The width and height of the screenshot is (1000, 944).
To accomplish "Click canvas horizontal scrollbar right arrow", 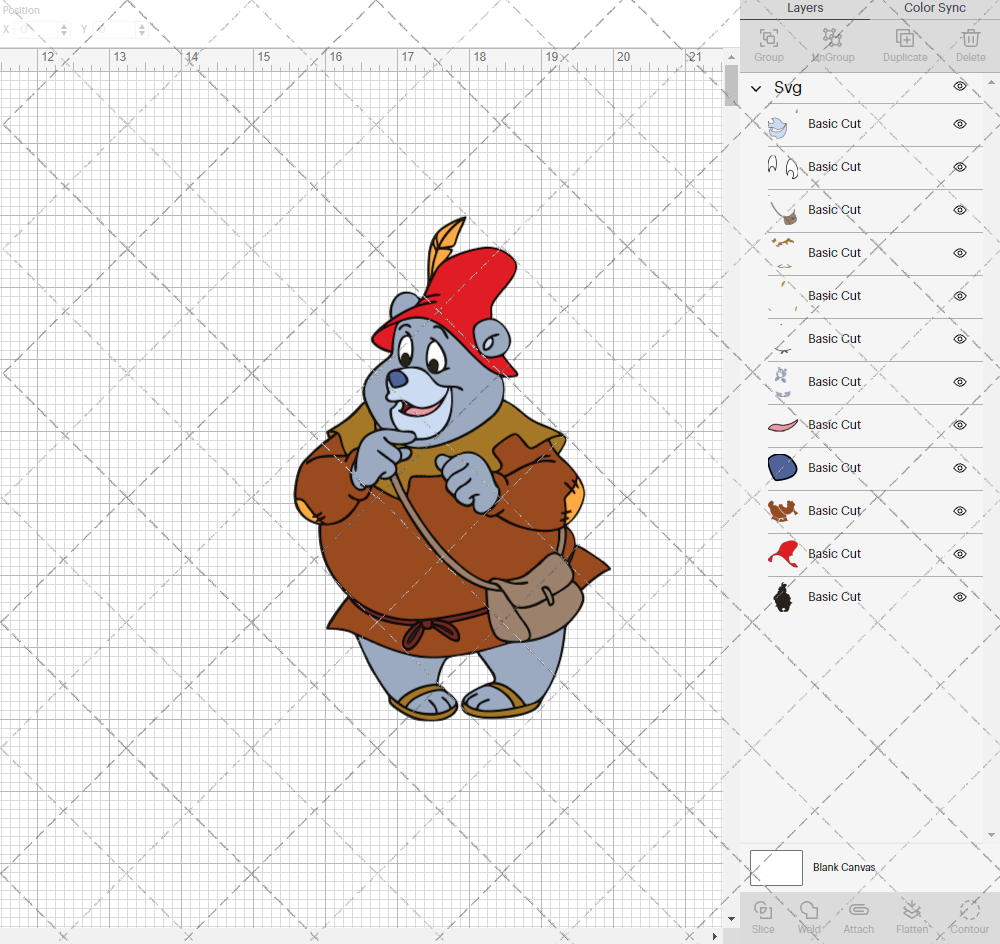I will [714, 936].
